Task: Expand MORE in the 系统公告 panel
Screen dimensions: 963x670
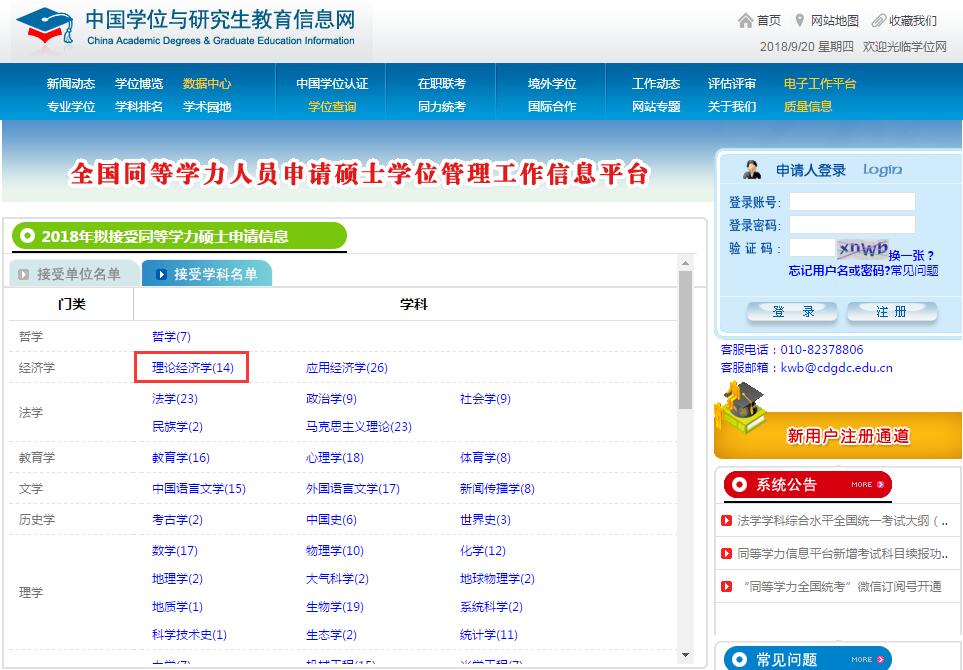Action: (862, 484)
